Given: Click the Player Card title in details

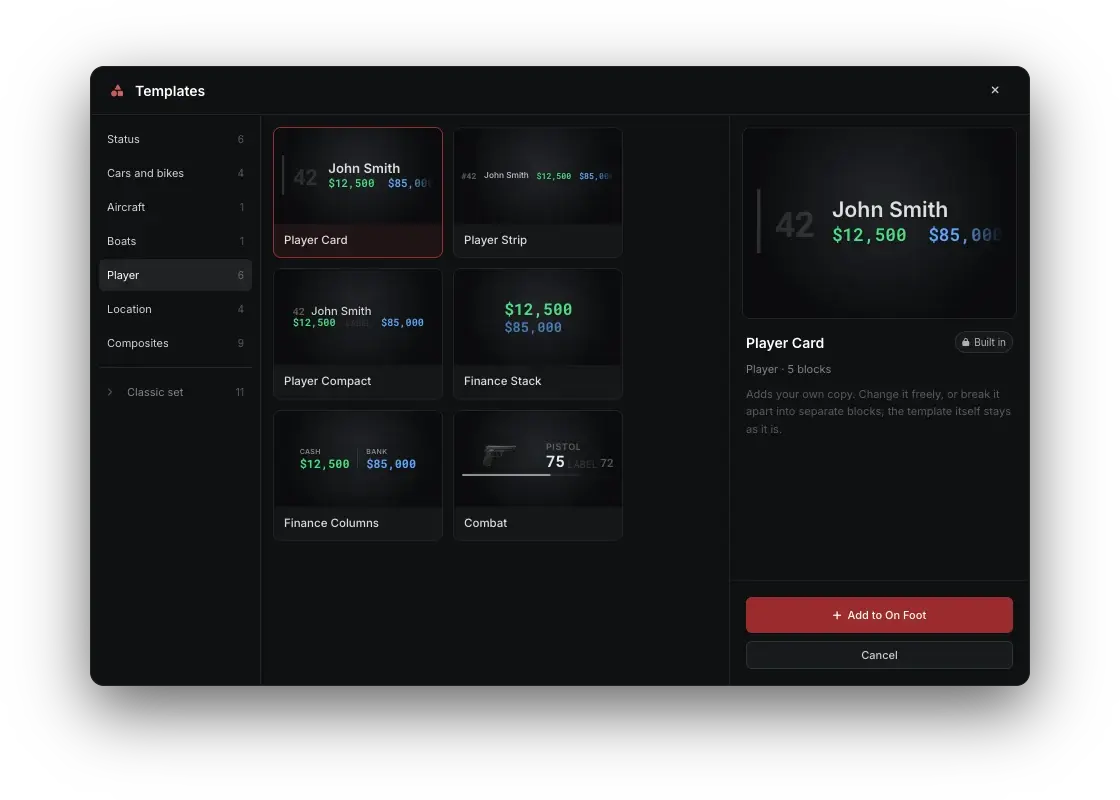Looking at the screenshot, I should point(785,343).
